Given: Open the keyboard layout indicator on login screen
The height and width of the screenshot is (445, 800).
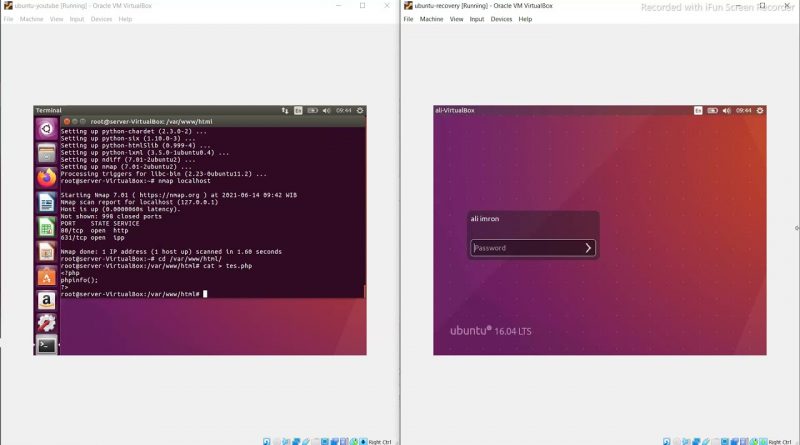Looking at the screenshot, I should click(698, 110).
